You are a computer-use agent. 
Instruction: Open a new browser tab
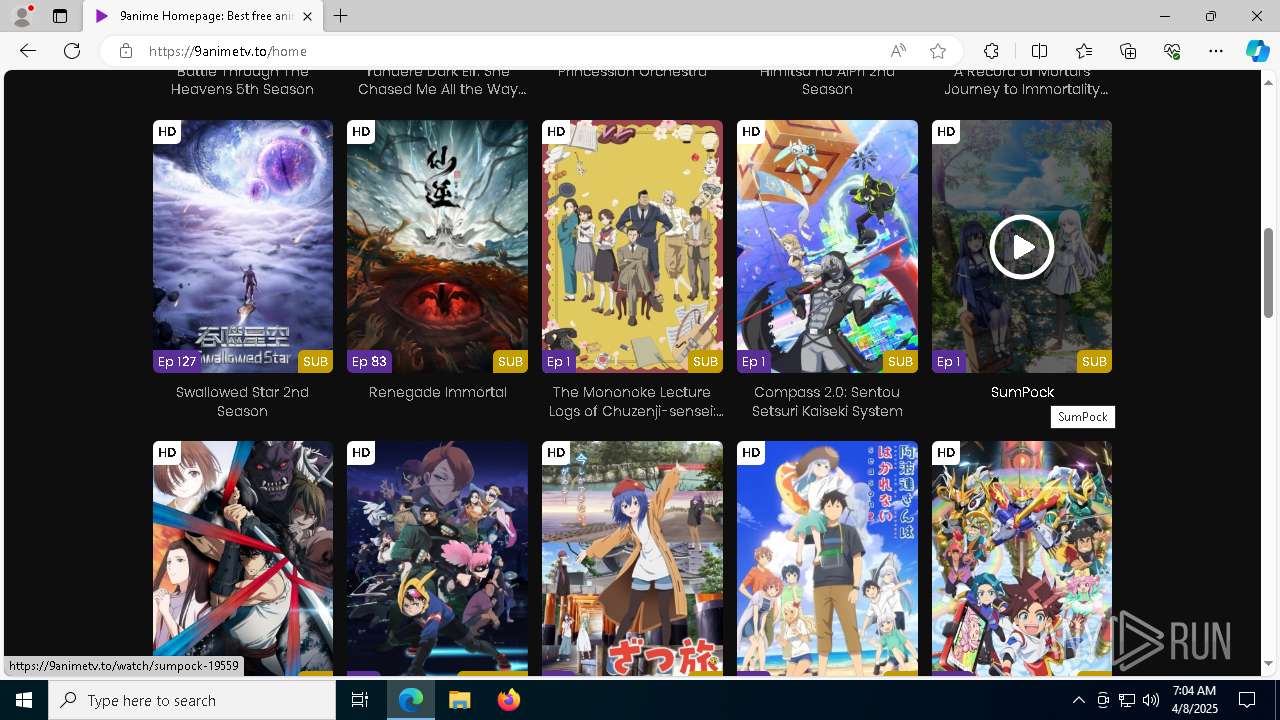(341, 16)
